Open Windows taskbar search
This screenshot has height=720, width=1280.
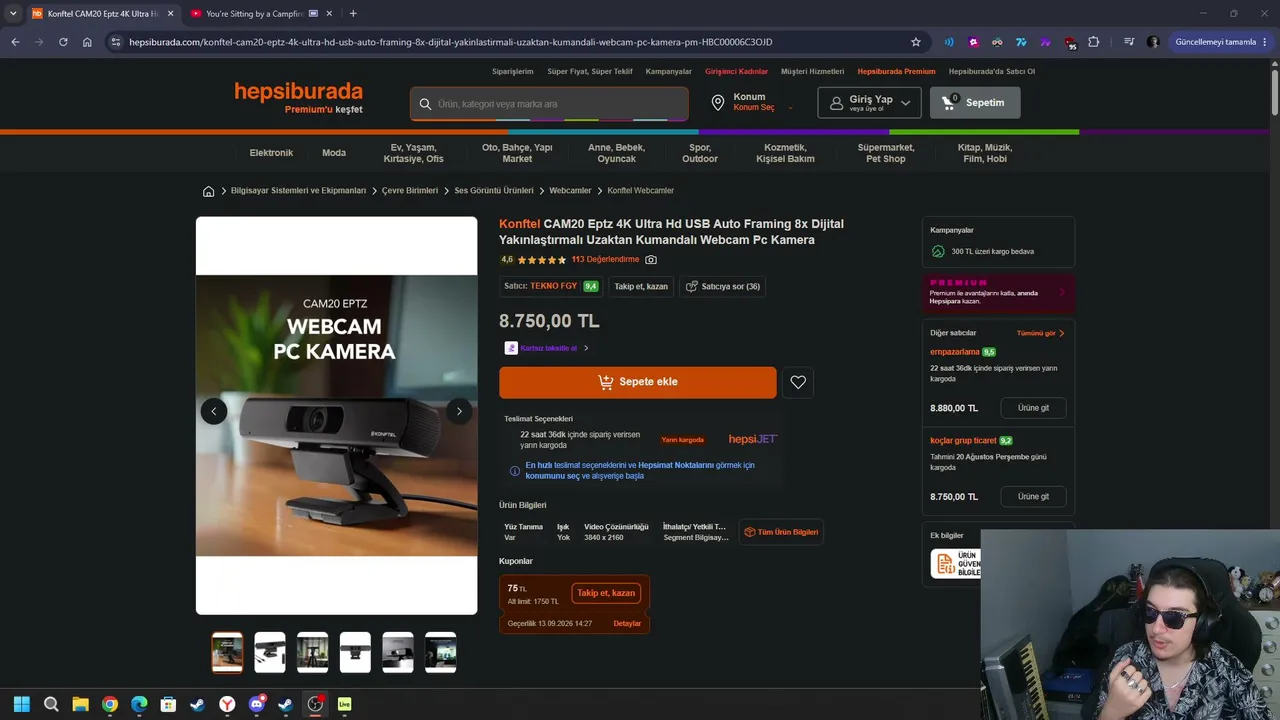point(51,704)
